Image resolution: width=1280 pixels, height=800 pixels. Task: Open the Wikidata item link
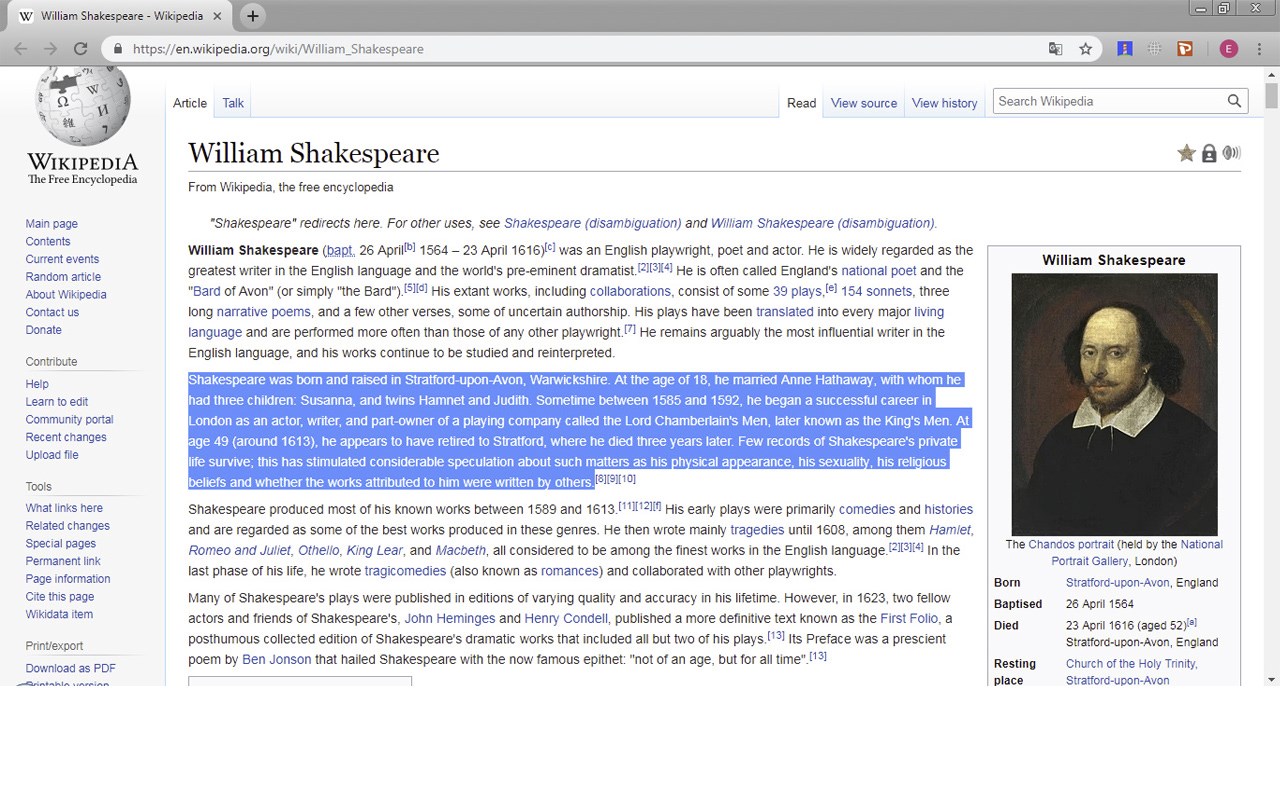point(59,615)
